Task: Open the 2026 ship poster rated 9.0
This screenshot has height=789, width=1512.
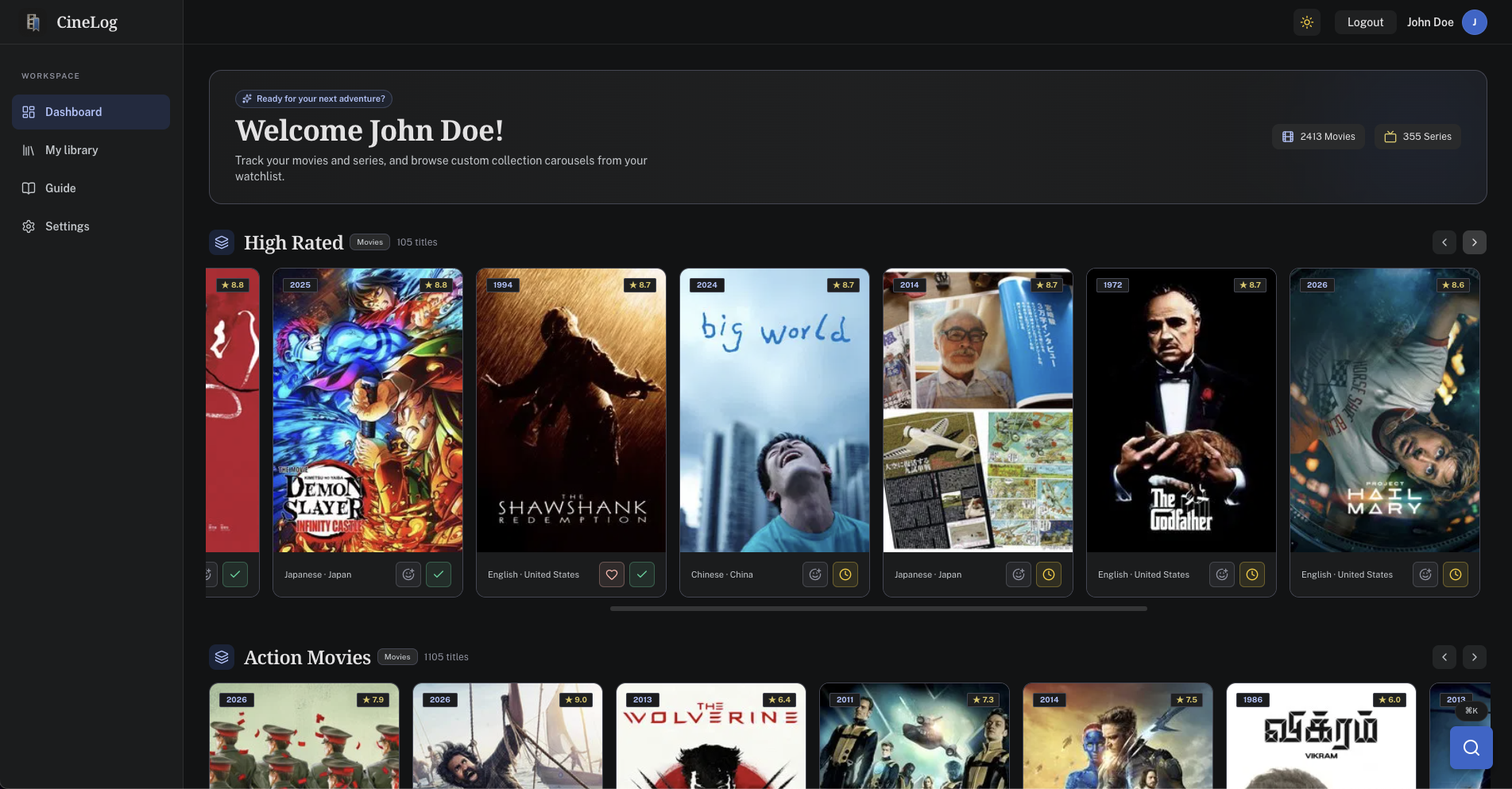Action: (508, 736)
